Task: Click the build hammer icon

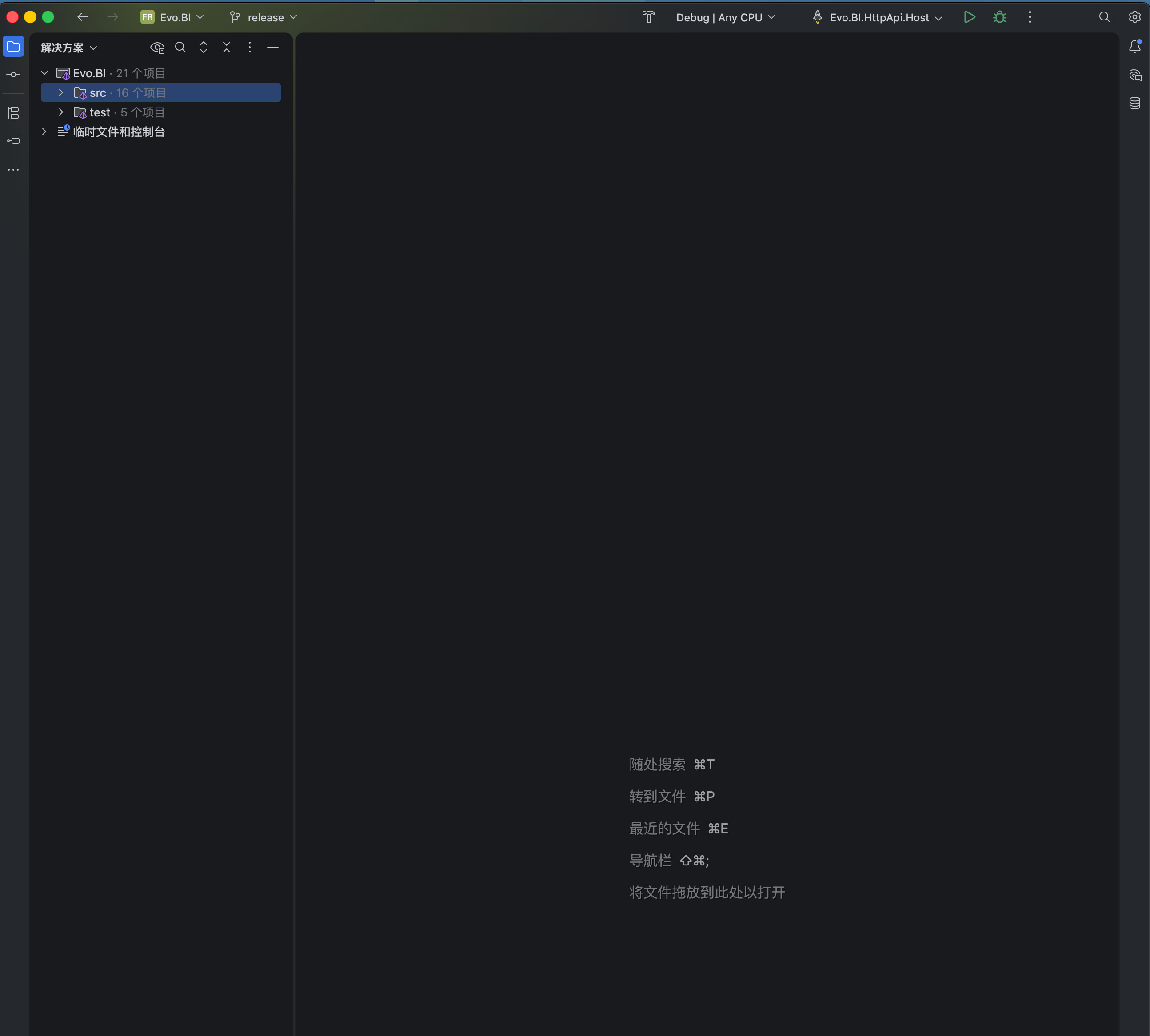Action: [x=648, y=17]
